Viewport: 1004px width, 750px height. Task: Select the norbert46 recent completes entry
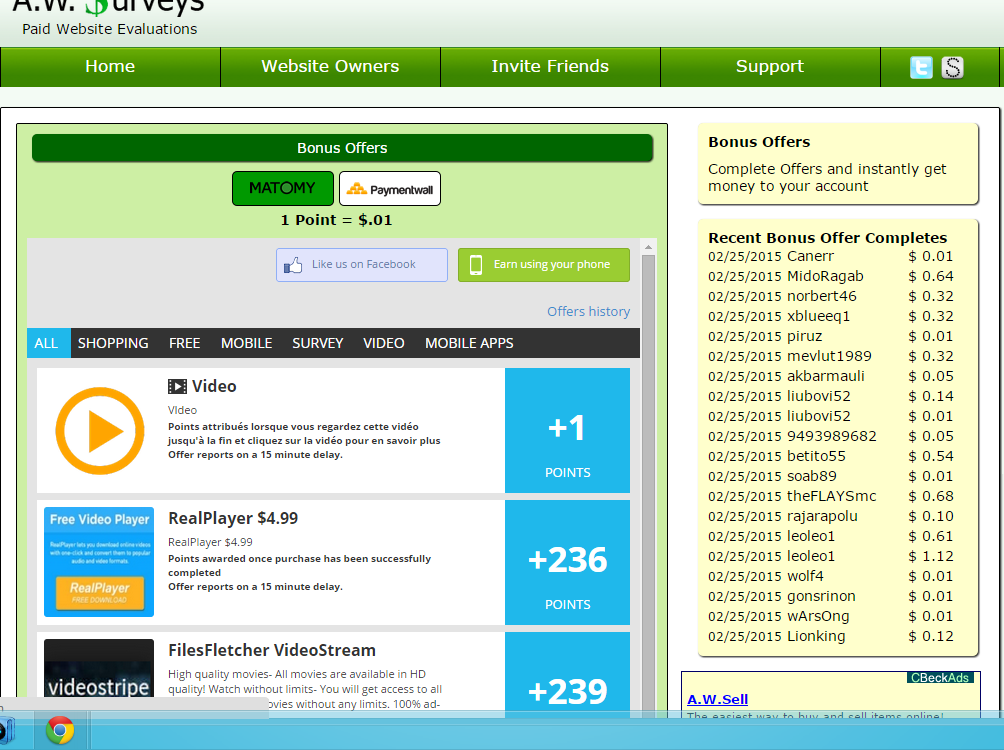coord(831,296)
